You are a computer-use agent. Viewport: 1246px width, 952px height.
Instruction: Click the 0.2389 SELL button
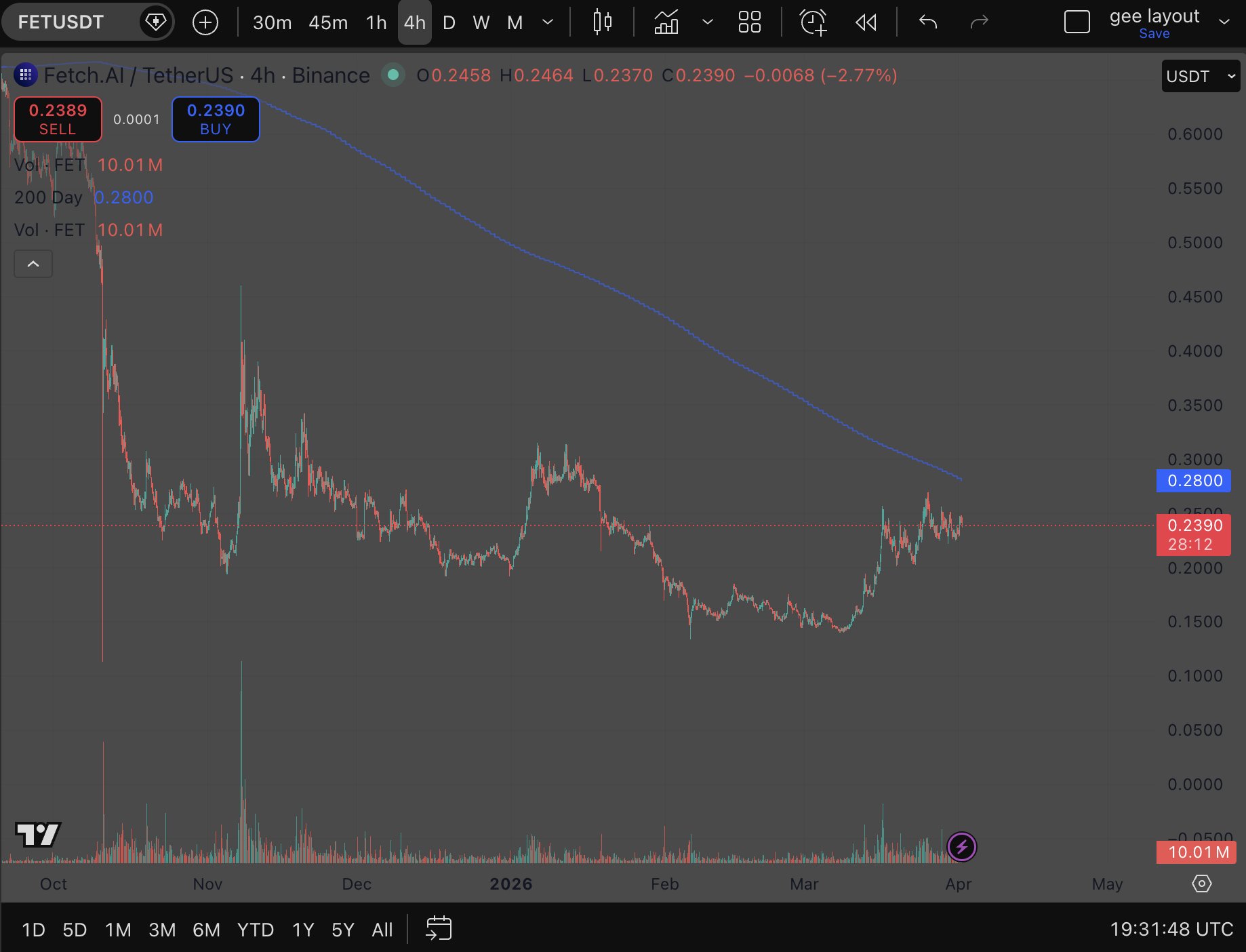58,119
